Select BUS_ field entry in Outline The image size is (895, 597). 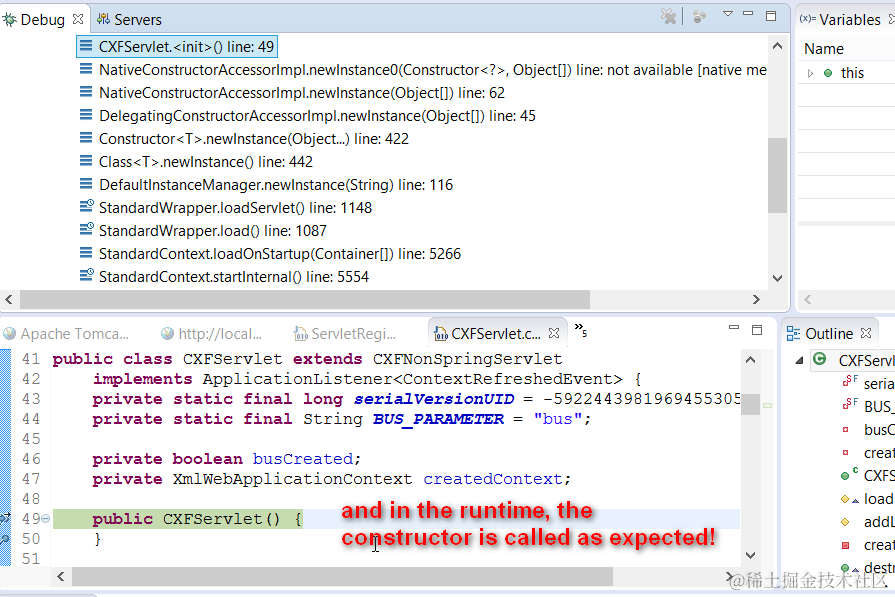pos(866,406)
